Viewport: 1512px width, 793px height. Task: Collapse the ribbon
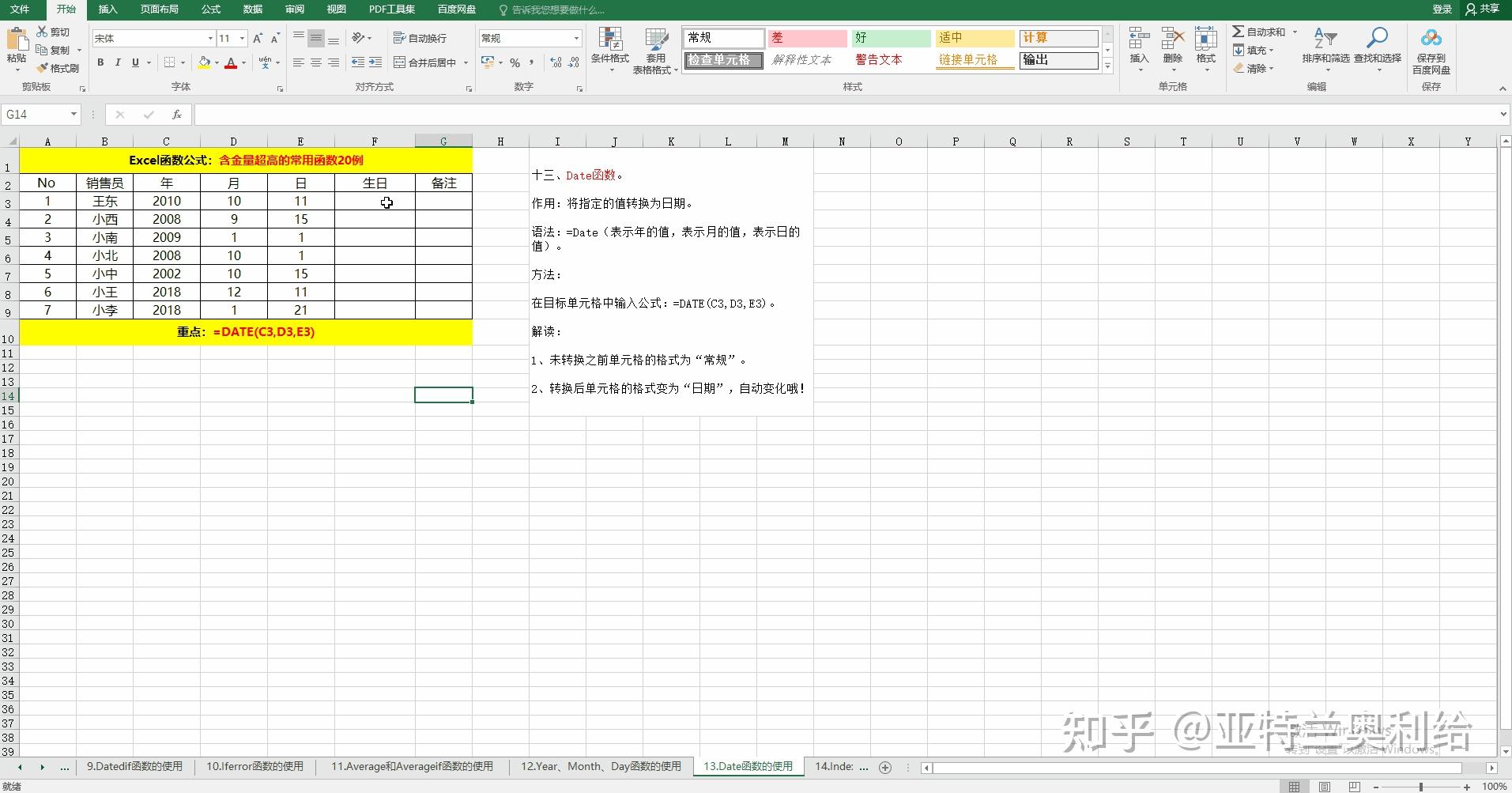1502,88
